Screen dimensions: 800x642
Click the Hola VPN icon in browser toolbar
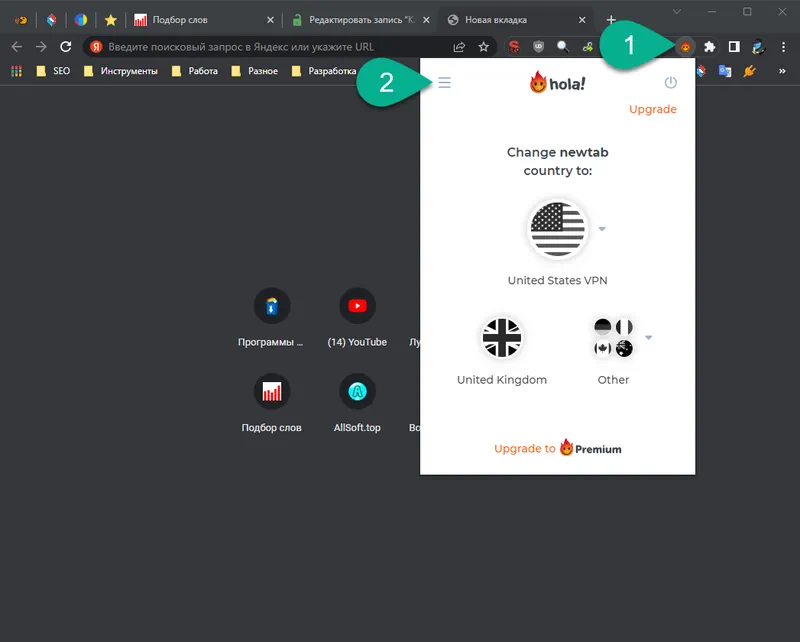point(686,46)
